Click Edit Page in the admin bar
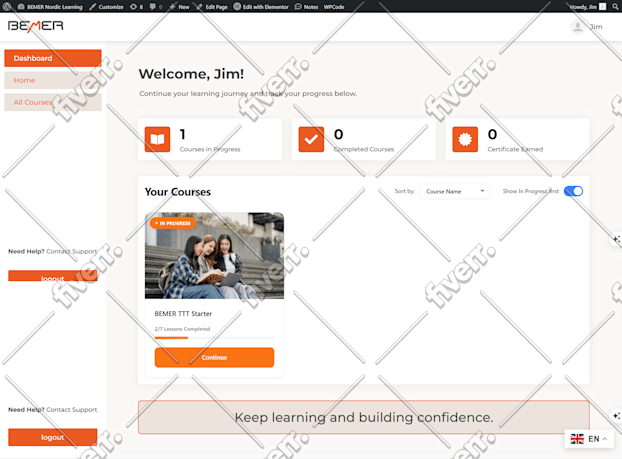This screenshot has height=459, width=622. click(x=212, y=7)
